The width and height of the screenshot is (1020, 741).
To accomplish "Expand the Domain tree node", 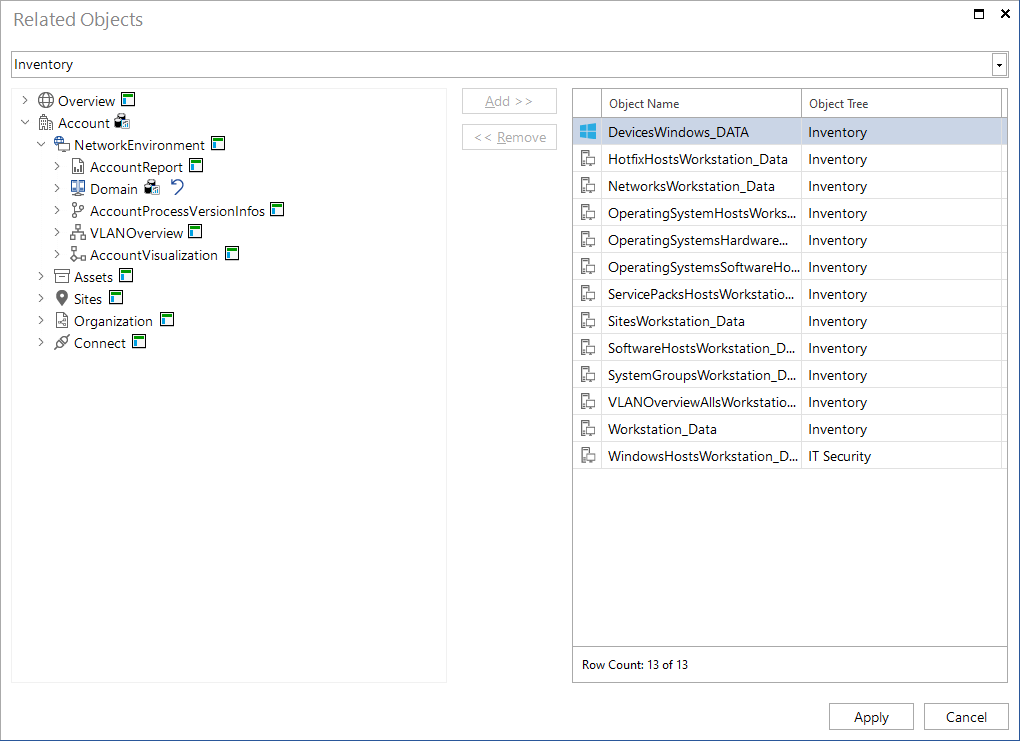I will pyautogui.click(x=57, y=188).
